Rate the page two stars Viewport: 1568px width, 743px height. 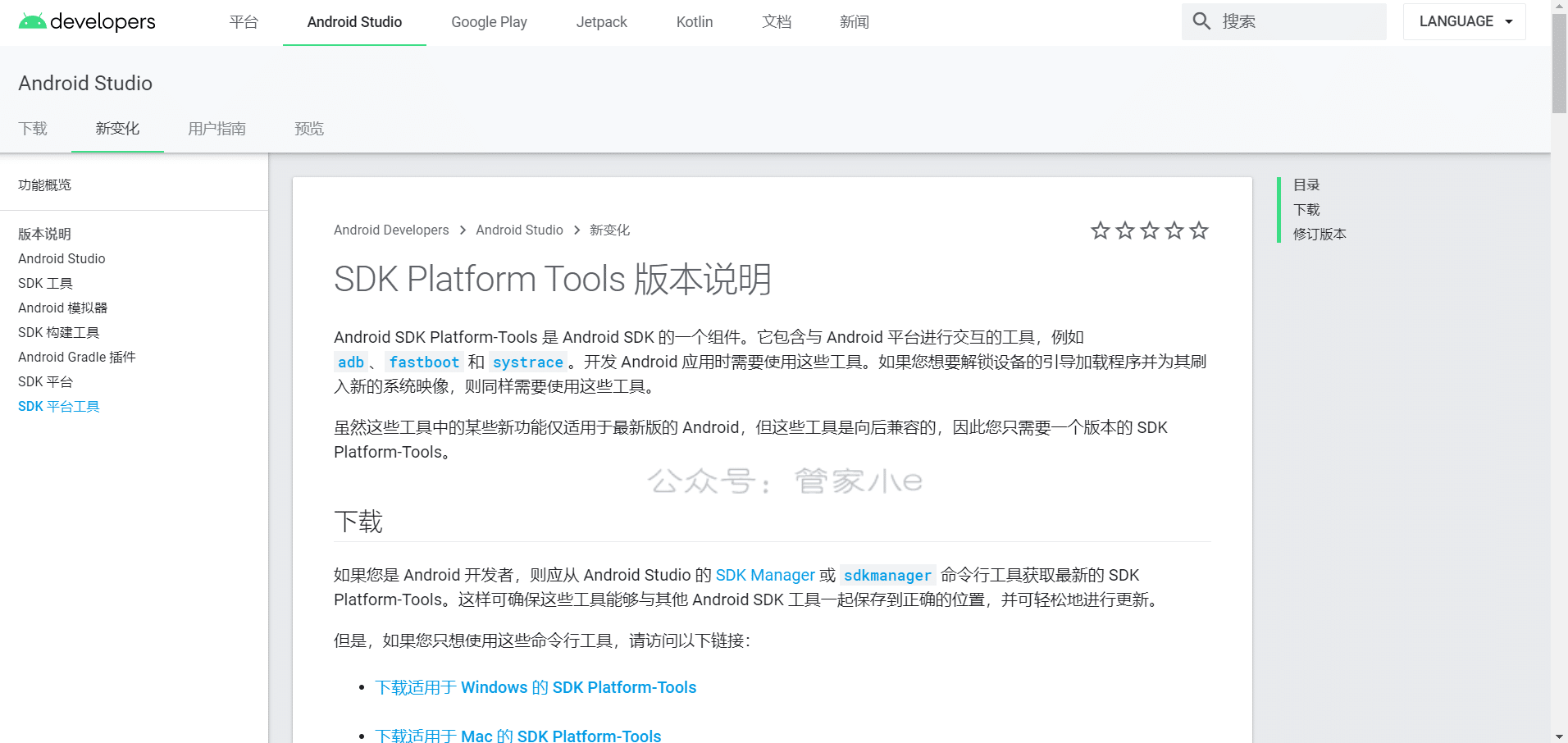pyautogui.click(x=1125, y=230)
